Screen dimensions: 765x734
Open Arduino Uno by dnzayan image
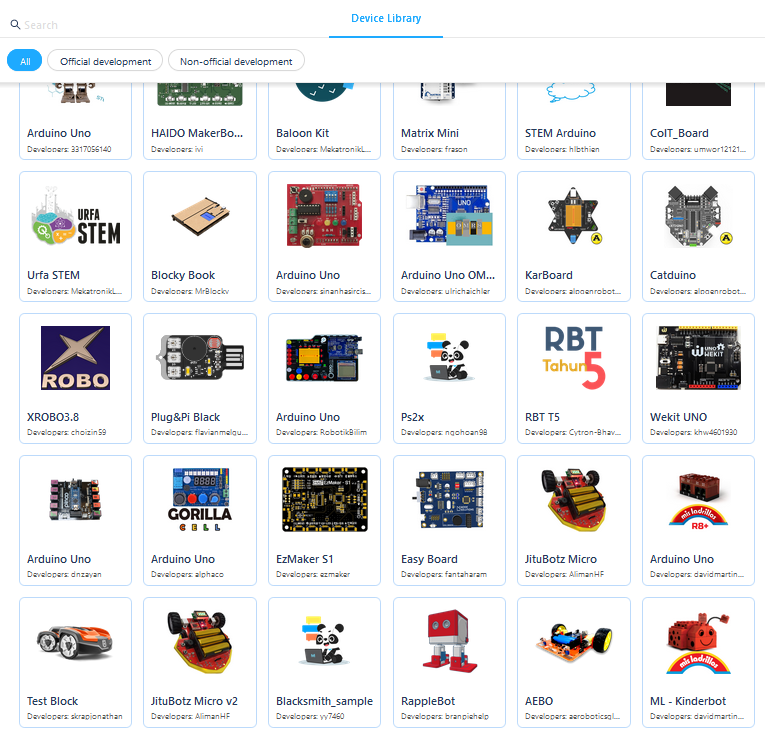pos(76,500)
